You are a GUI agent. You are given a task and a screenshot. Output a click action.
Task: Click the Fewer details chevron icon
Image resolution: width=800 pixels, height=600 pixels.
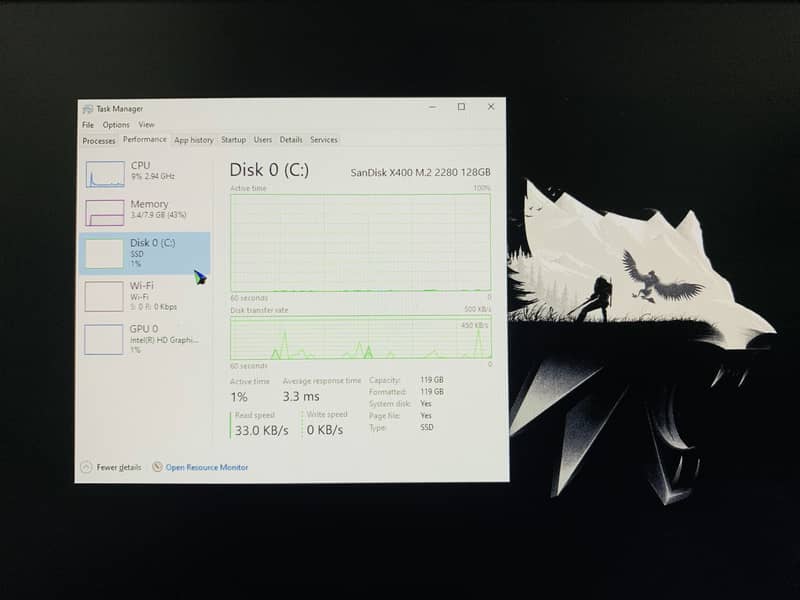point(86,467)
